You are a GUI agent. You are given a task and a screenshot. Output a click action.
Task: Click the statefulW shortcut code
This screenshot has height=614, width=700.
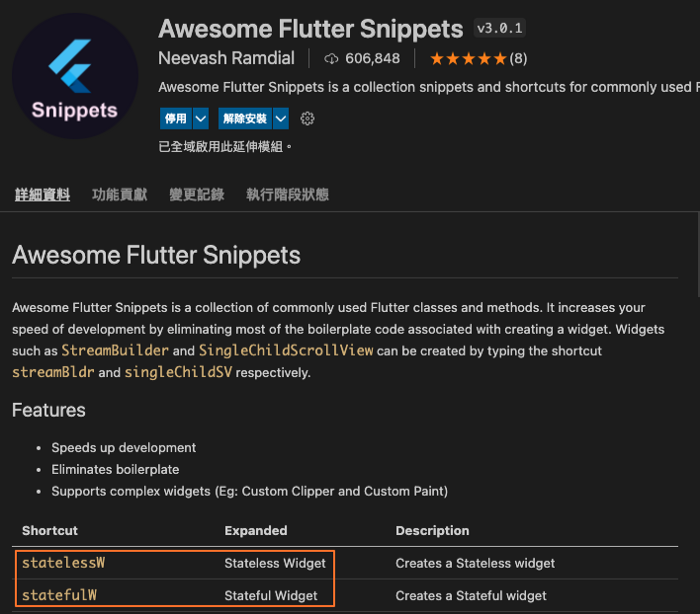coord(59,595)
